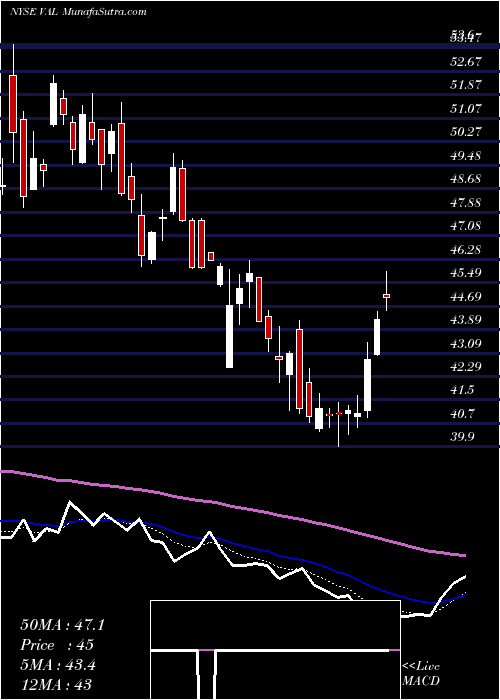This screenshot has width=500, height=700.
Task: Click the 46.28 price axis label
Action: click(x=467, y=250)
